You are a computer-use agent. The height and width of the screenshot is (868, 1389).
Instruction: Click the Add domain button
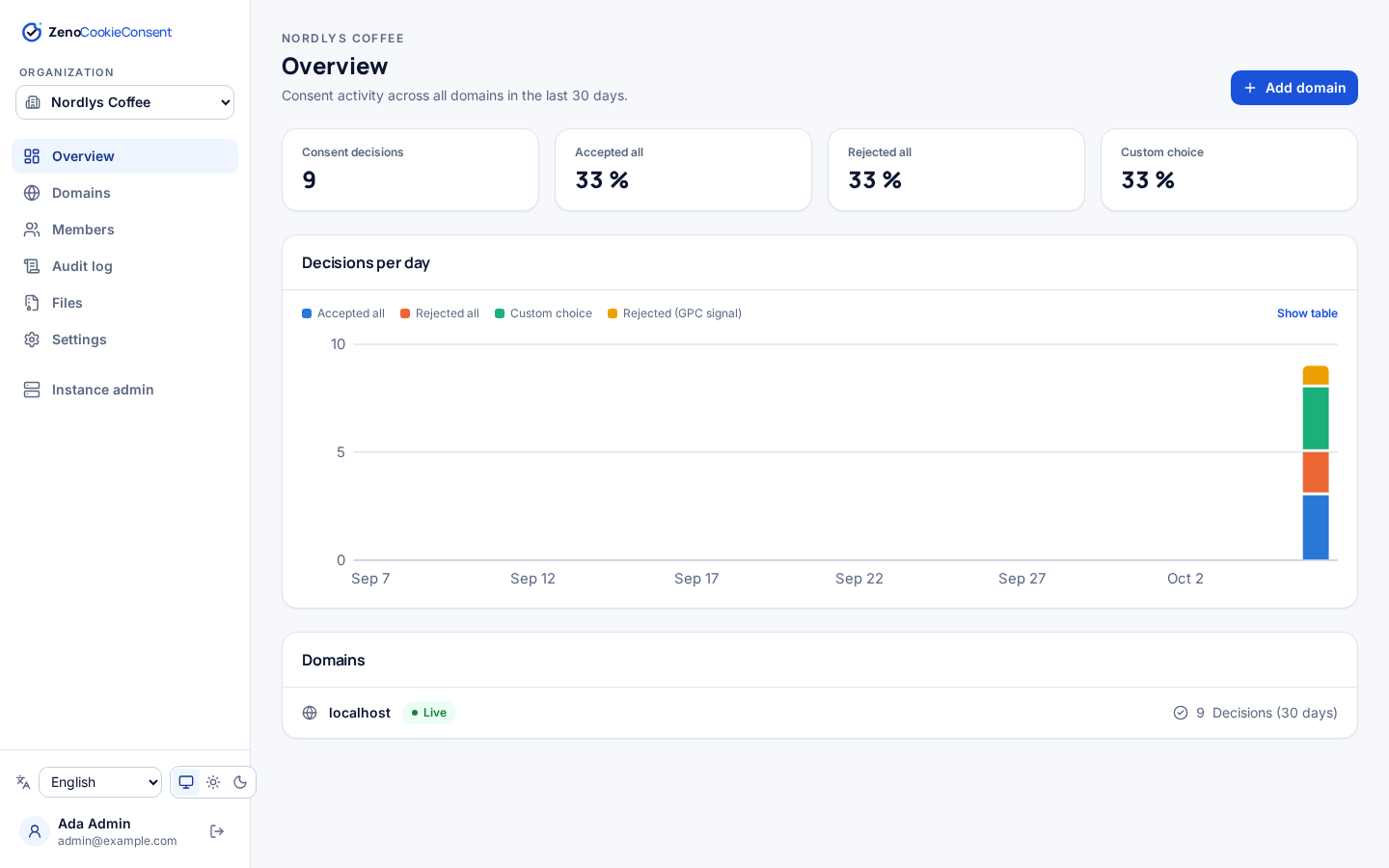1294,88
